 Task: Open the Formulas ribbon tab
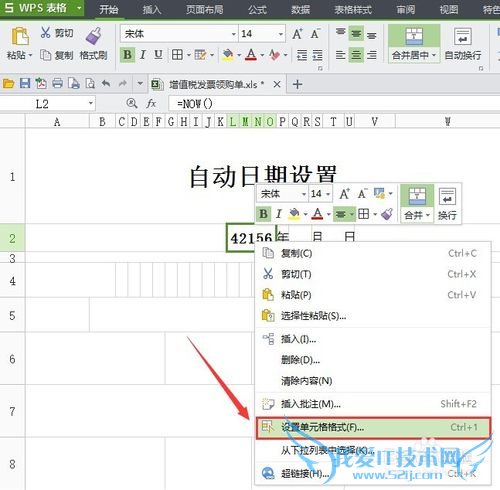257,9
